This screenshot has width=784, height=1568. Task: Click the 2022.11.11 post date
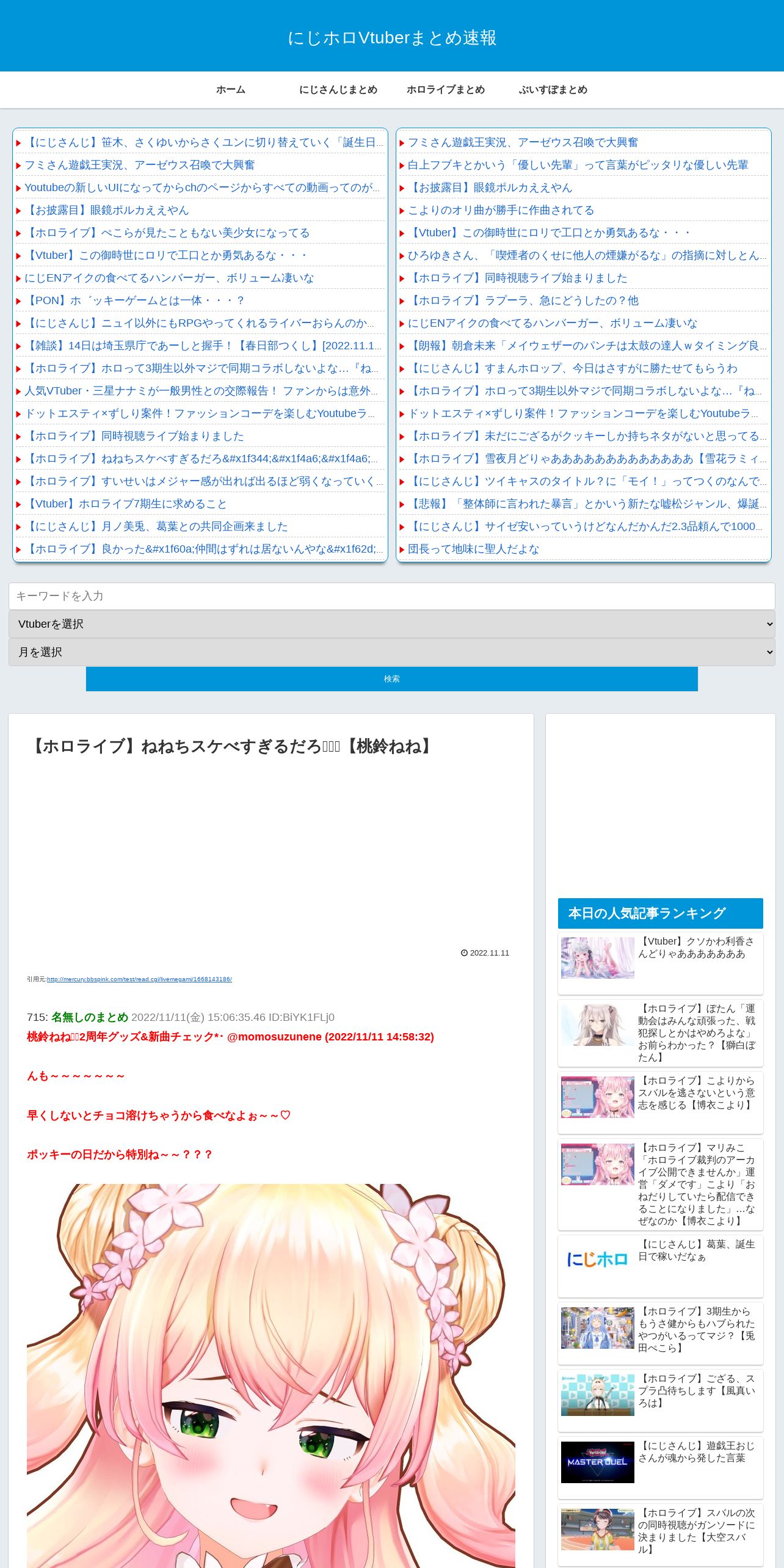click(x=490, y=953)
